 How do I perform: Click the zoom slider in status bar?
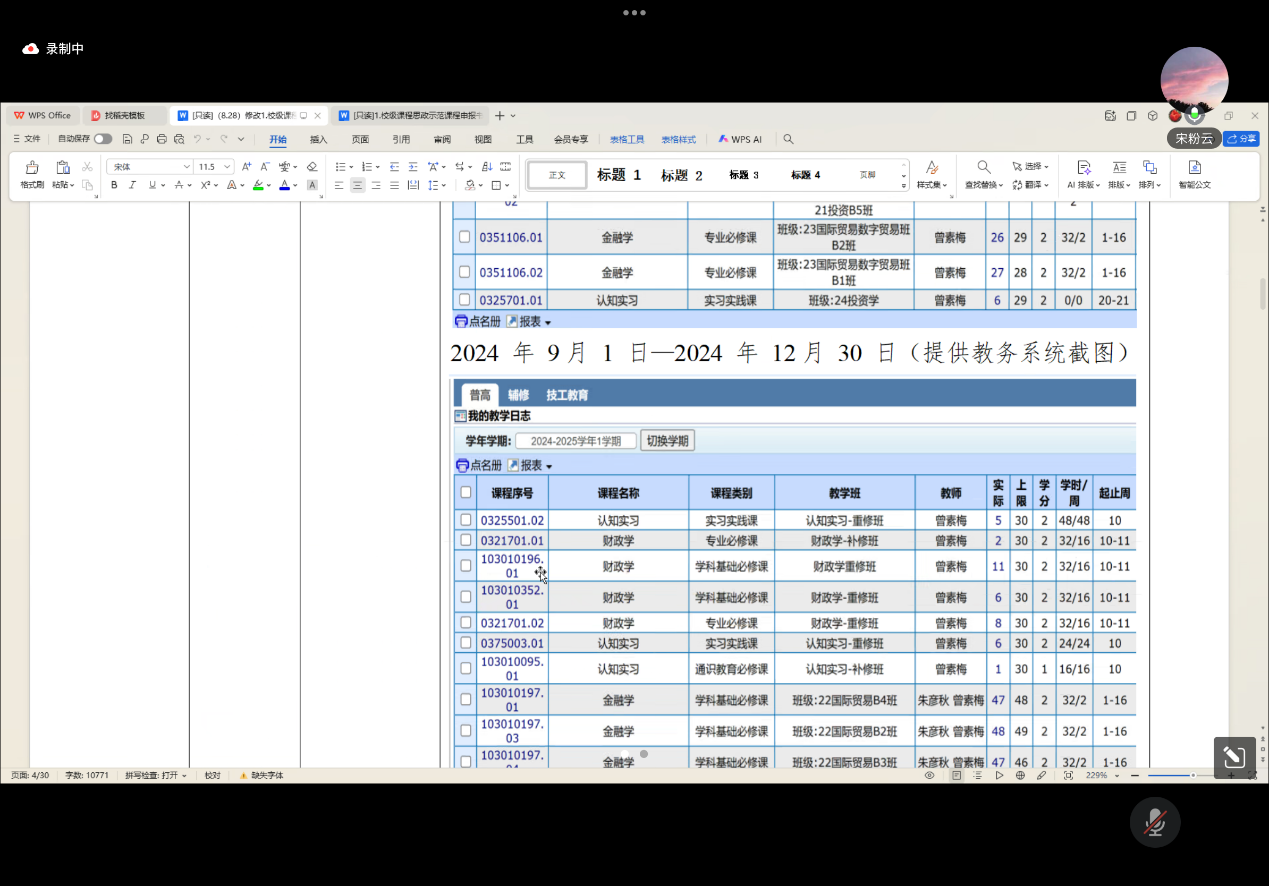(1192, 775)
